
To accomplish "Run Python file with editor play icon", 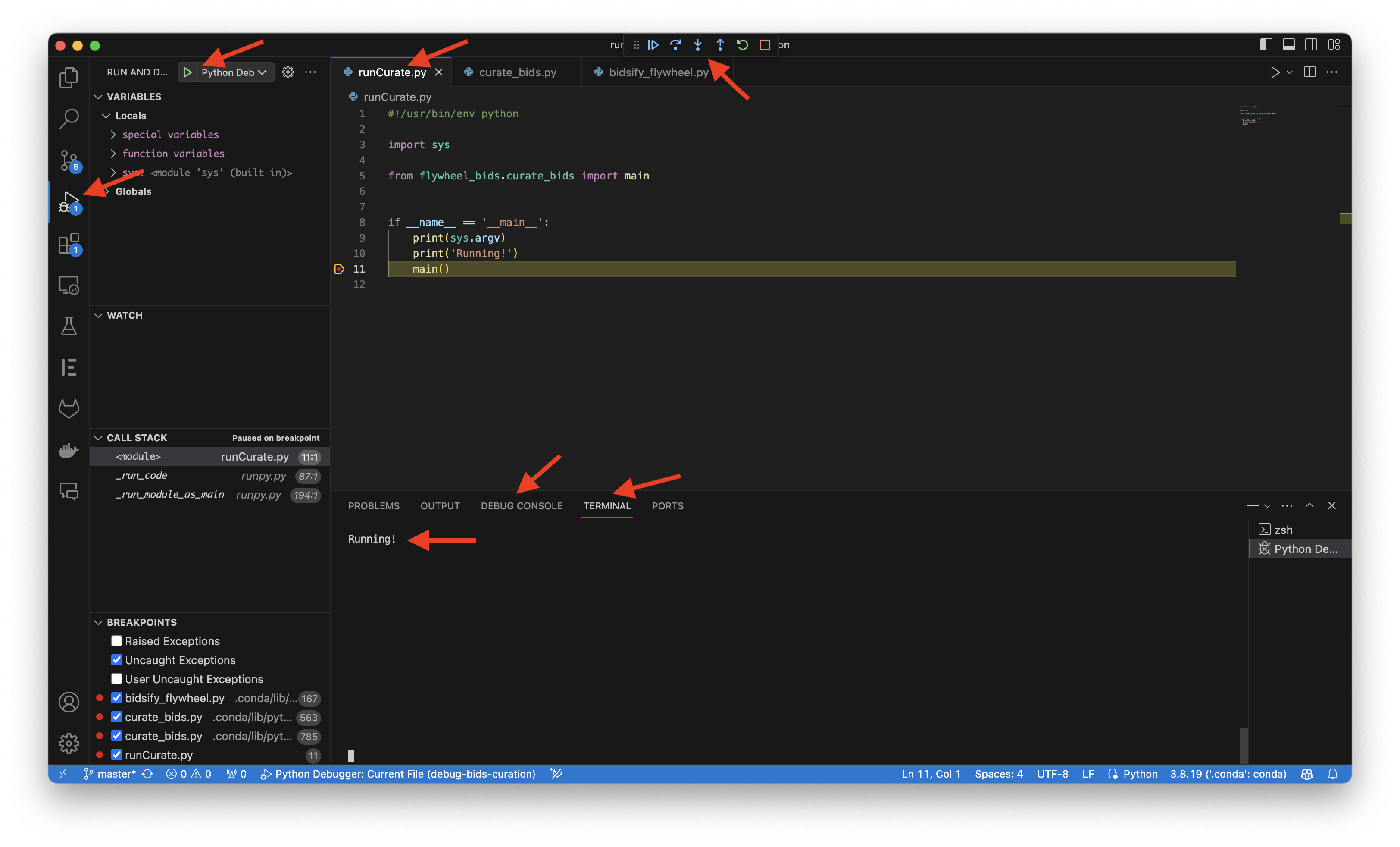I will point(1275,72).
